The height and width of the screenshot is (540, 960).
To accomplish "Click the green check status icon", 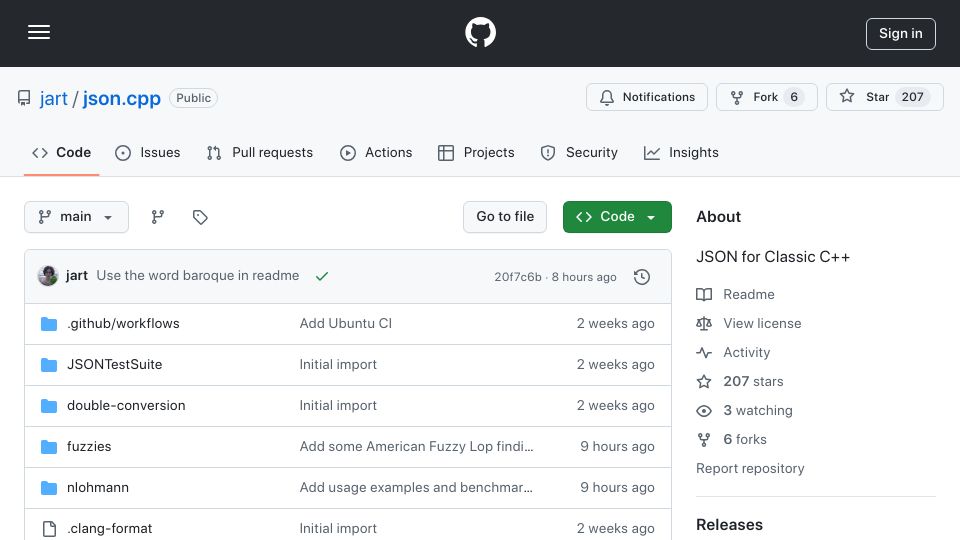I will [x=322, y=276].
